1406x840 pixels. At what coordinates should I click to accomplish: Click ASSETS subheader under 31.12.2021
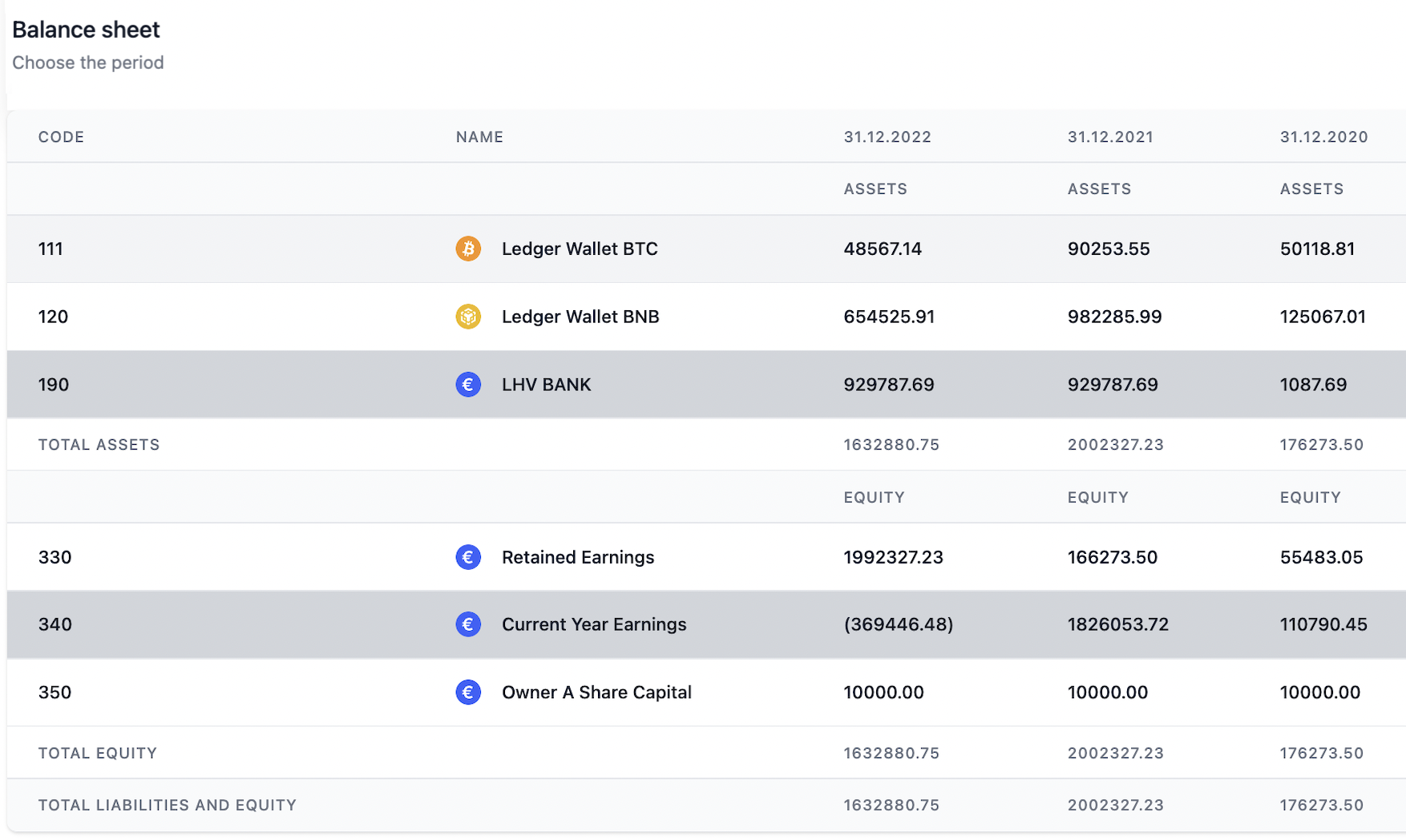pos(1099,189)
